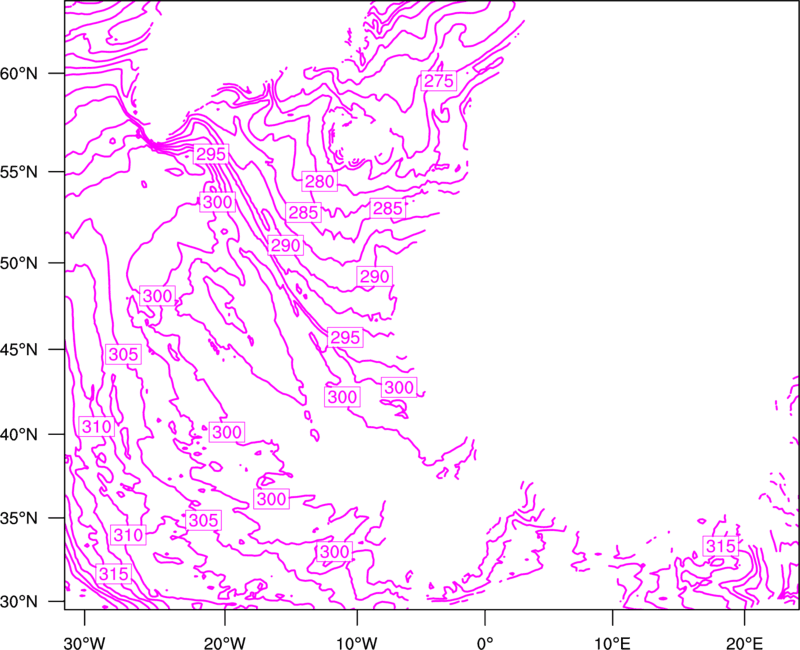Click the 55°N latitude axis label

coord(19,171)
